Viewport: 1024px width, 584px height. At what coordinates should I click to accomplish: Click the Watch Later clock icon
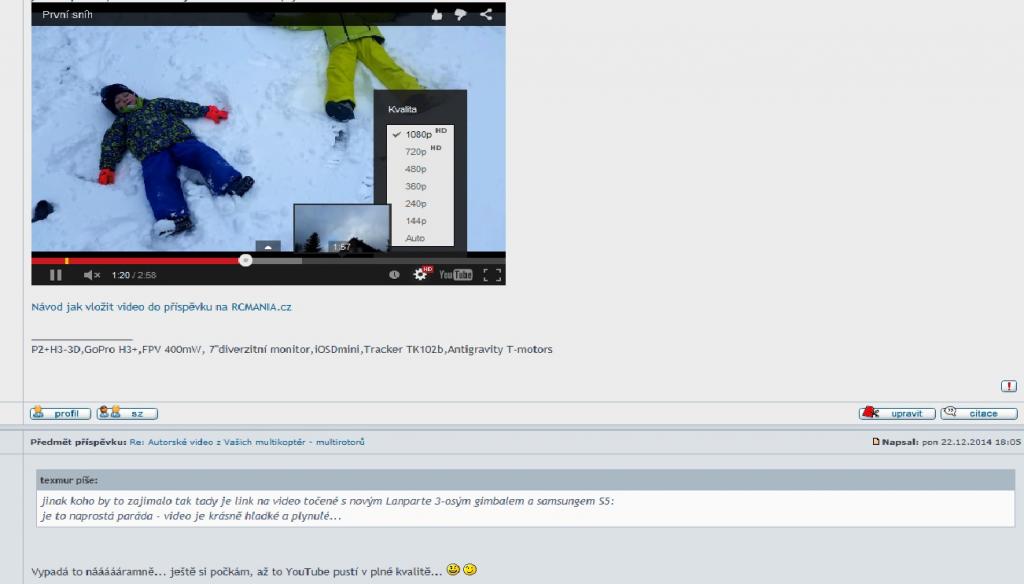point(394,275)
